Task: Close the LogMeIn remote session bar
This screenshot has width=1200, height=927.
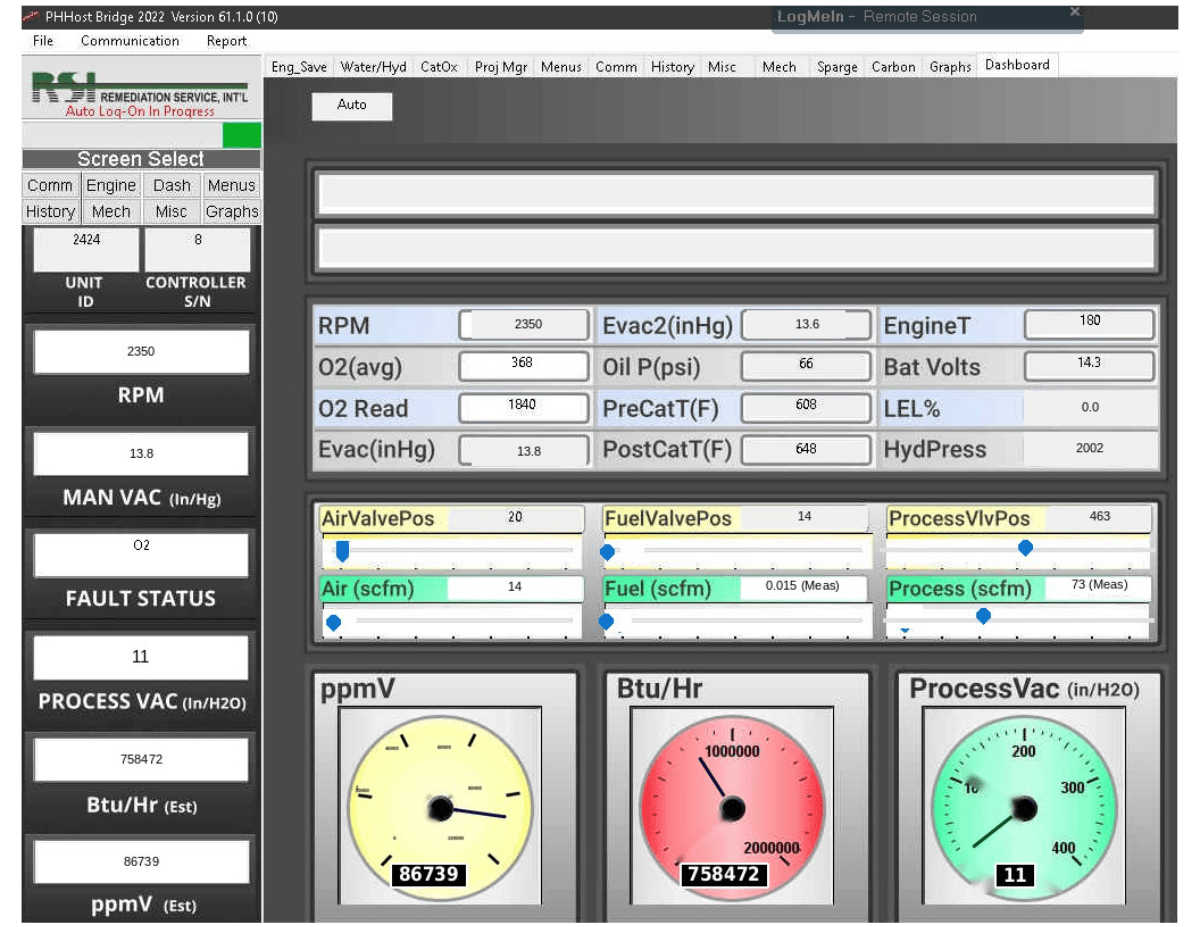Action: [x=1075, y=12]
